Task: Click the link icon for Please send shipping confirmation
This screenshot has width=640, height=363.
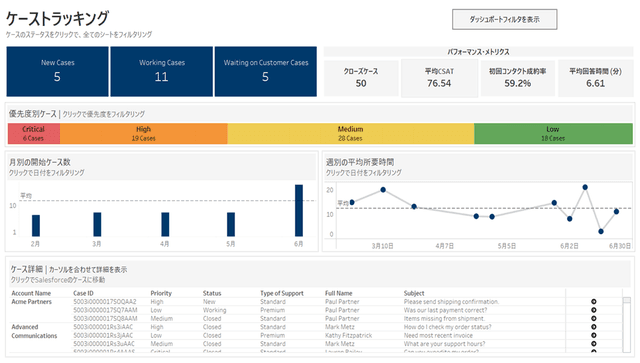Action: (x=593, y=302)
